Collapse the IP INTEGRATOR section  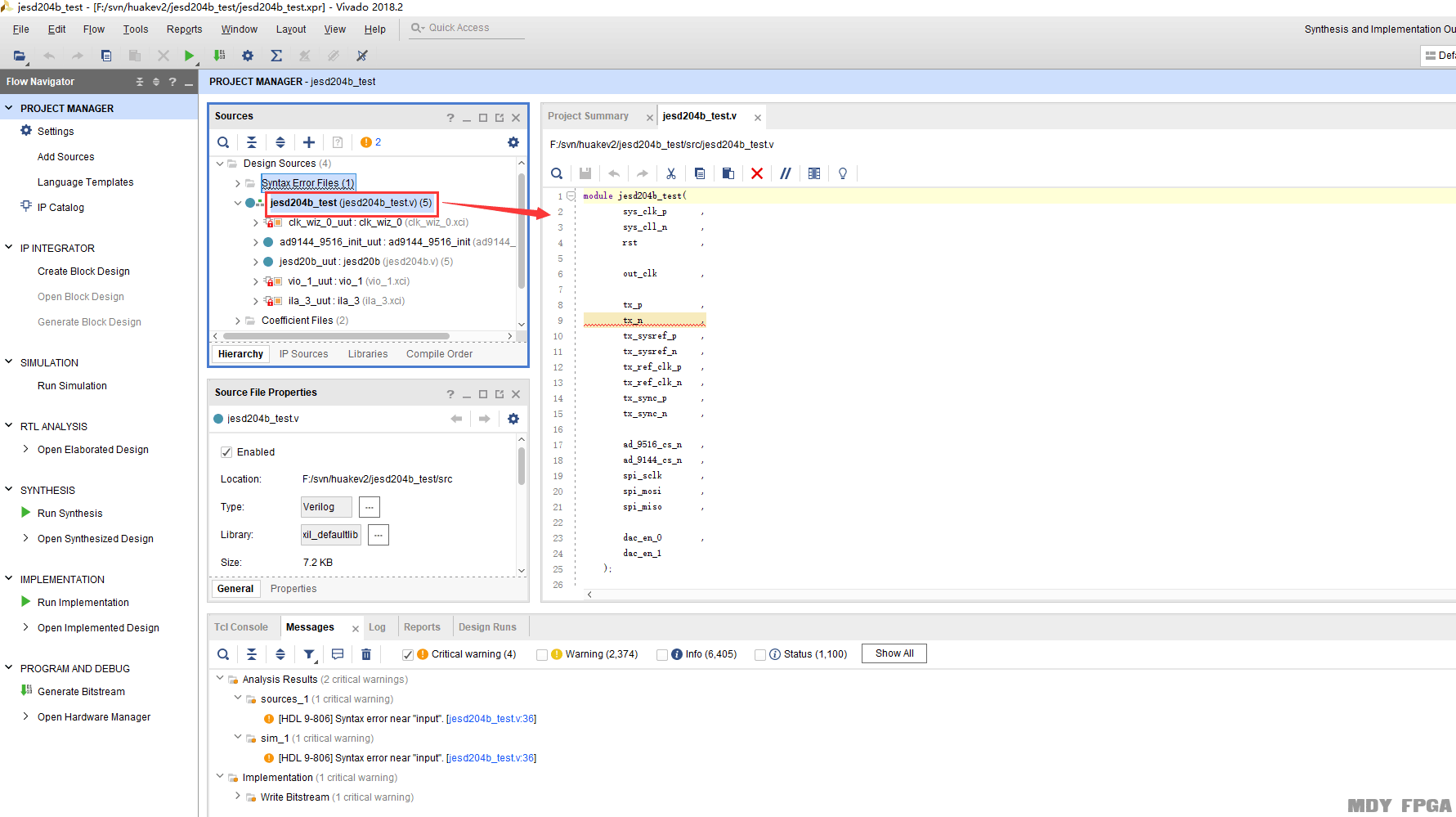9,248
